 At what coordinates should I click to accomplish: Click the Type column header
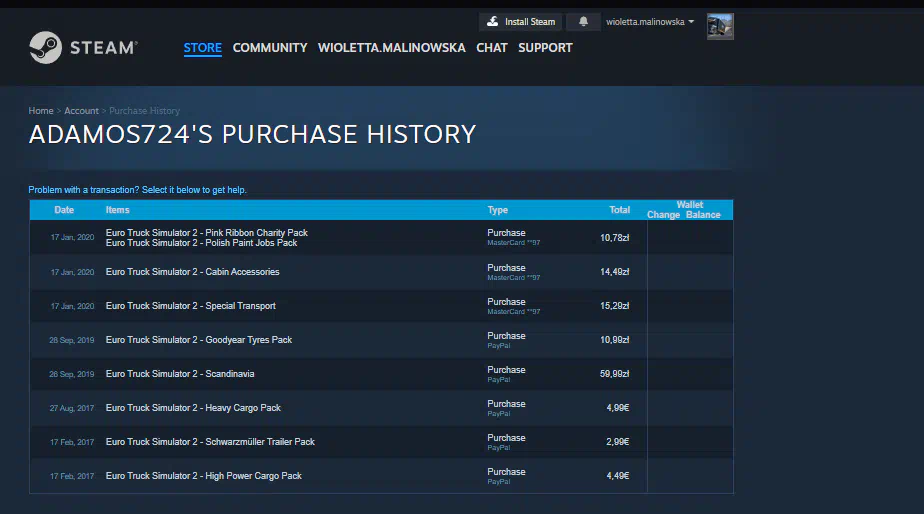tap(497, 210)
